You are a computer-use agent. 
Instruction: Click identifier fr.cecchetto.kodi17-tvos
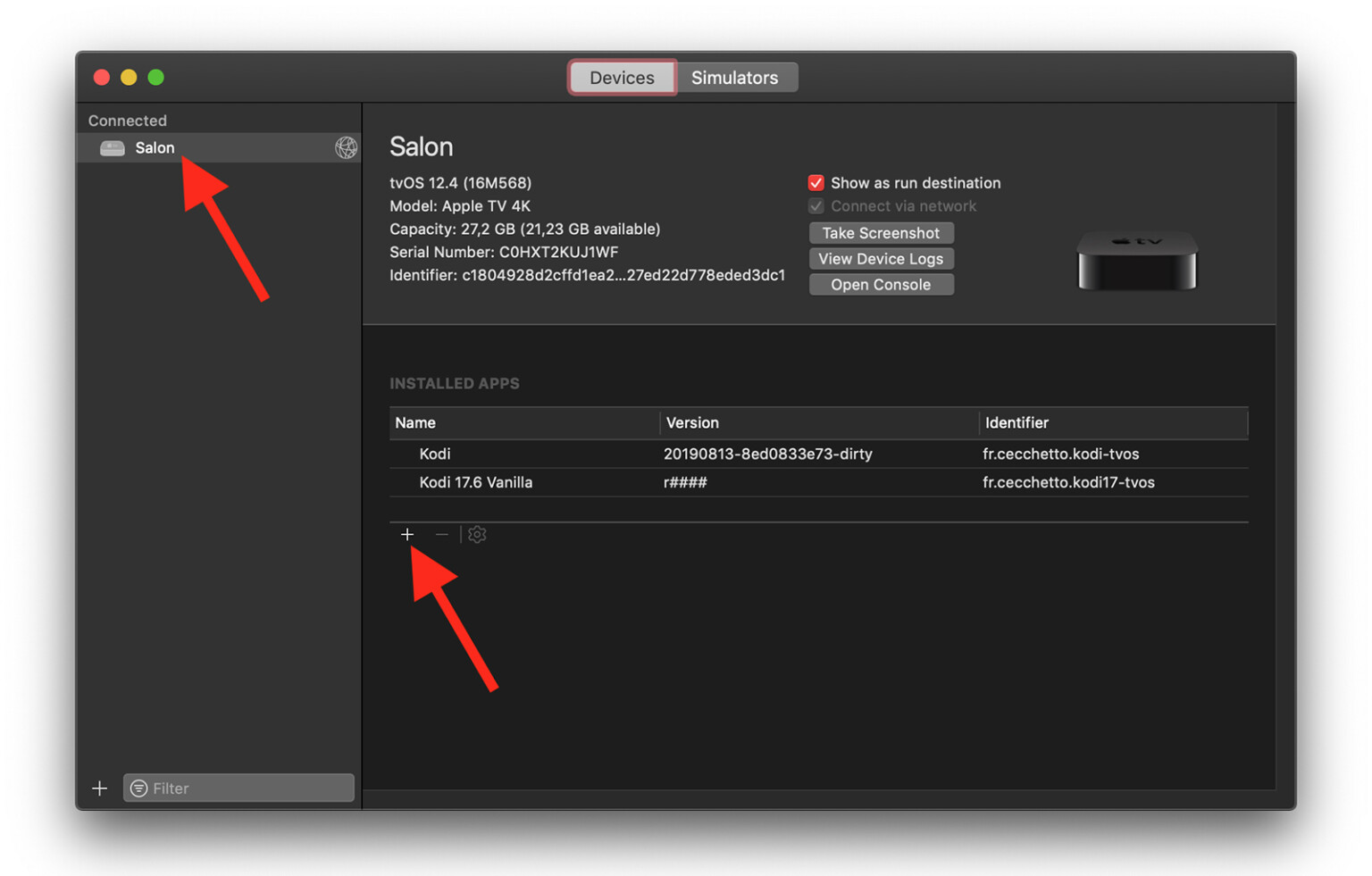coord(1068,483)
